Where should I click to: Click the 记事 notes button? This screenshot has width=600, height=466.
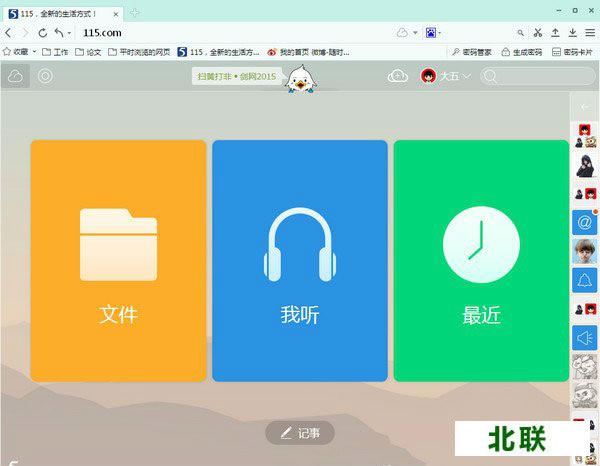tap(300, 433)
